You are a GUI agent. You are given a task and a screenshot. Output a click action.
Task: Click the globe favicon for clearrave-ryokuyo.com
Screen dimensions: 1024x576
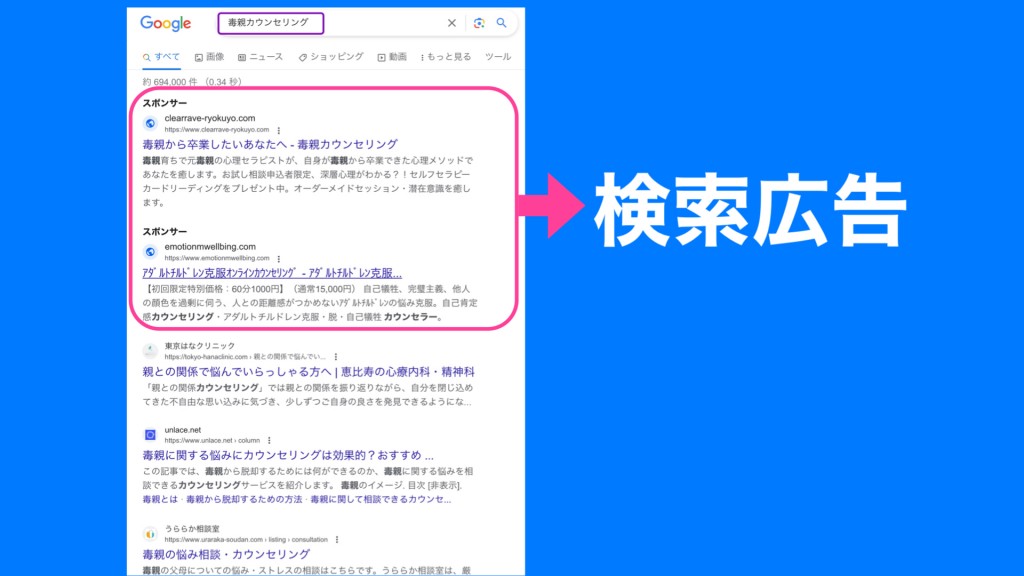pyautogui.click(x=150, y=123)
